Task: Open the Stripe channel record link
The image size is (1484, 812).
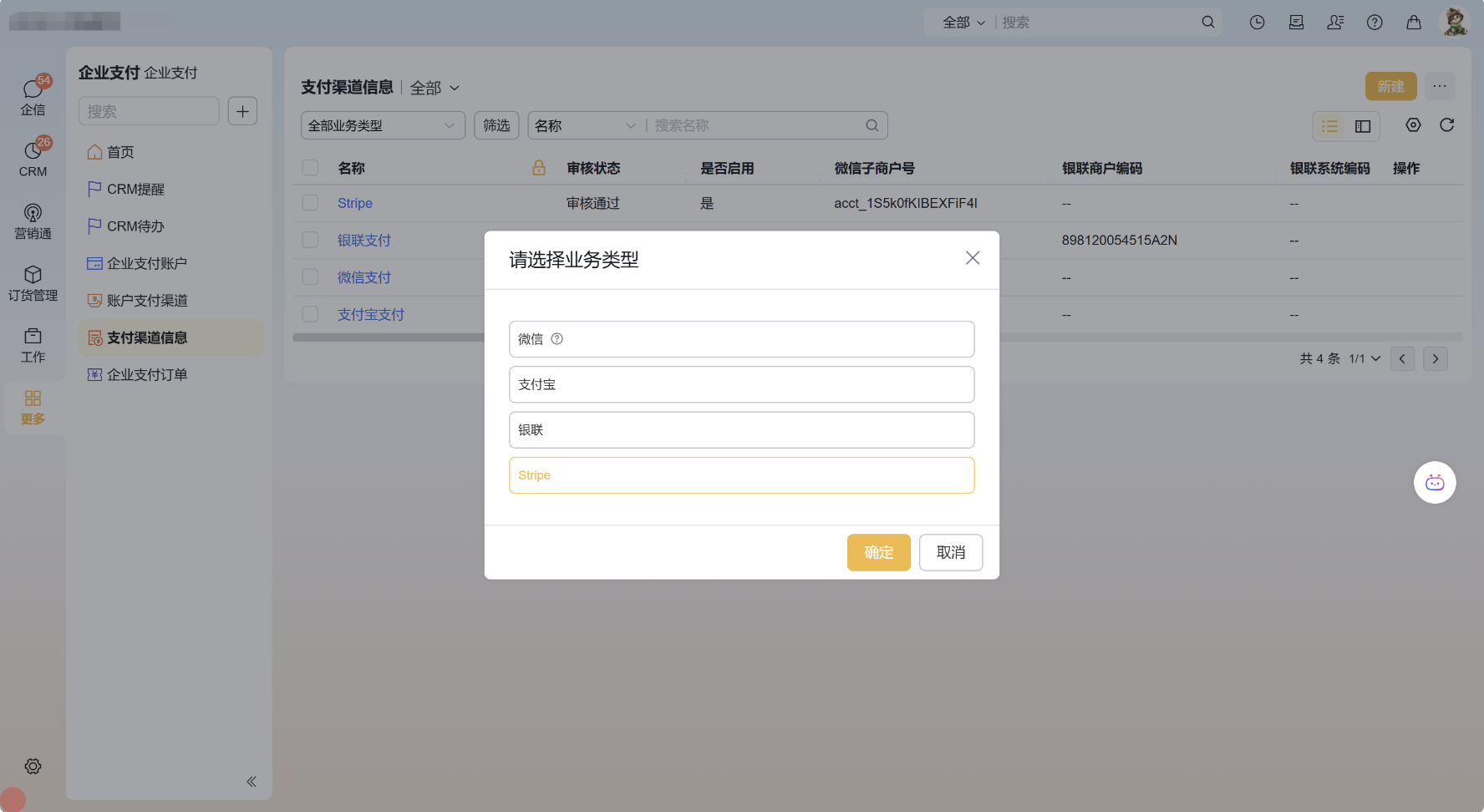Action: tap(355, 203)
